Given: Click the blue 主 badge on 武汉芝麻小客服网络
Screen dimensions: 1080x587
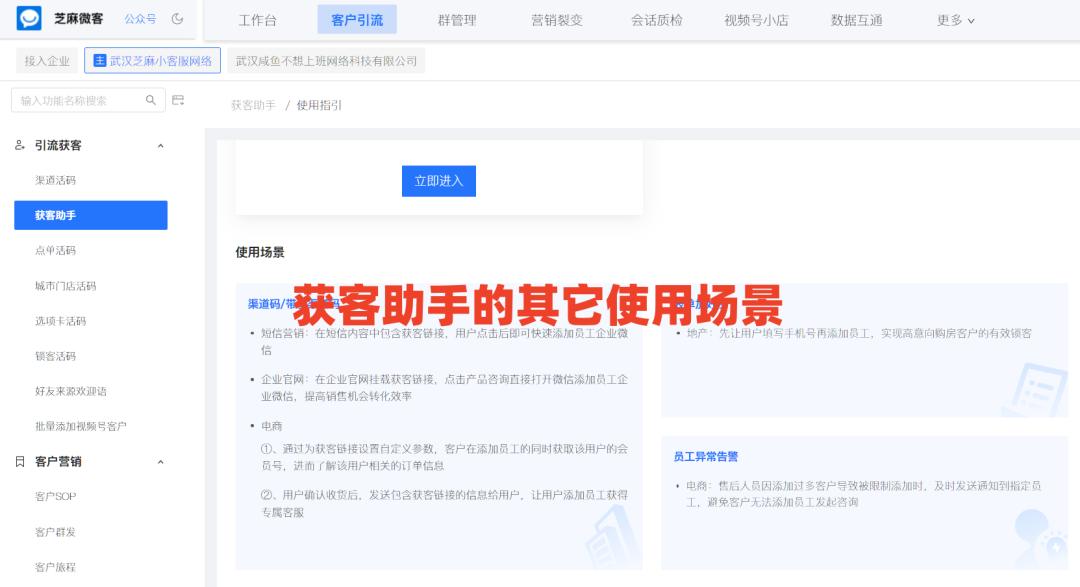Looking at the screenshot, I should click(100, 61).
